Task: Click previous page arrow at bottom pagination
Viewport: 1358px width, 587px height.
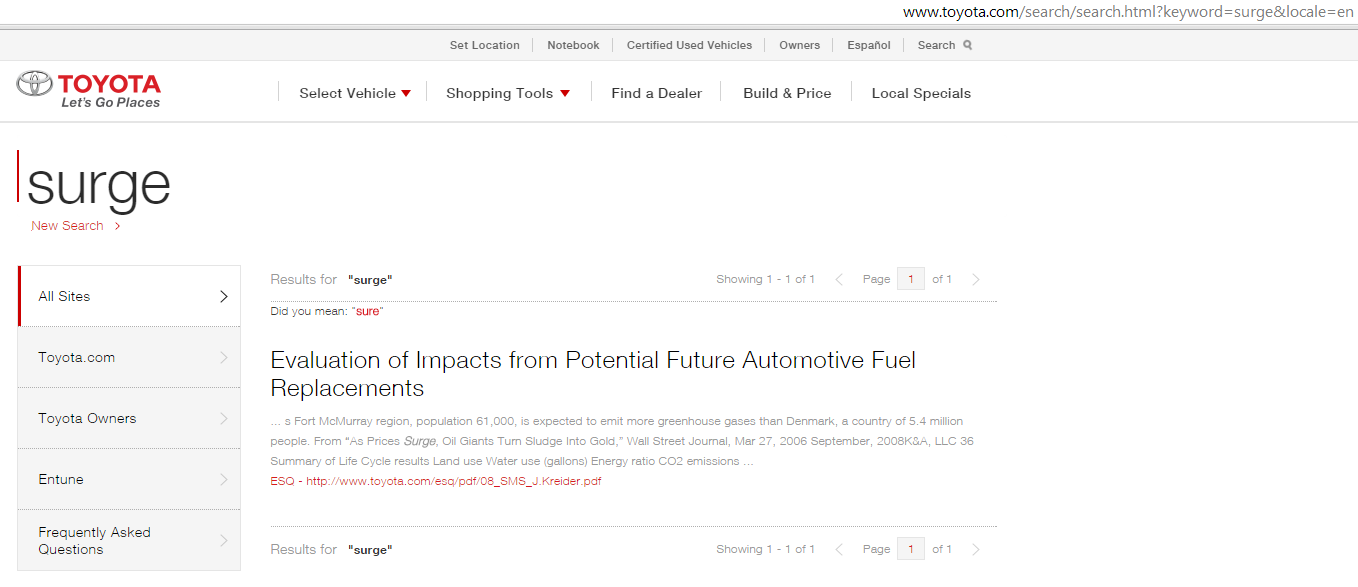Action: tap(840, 550)
